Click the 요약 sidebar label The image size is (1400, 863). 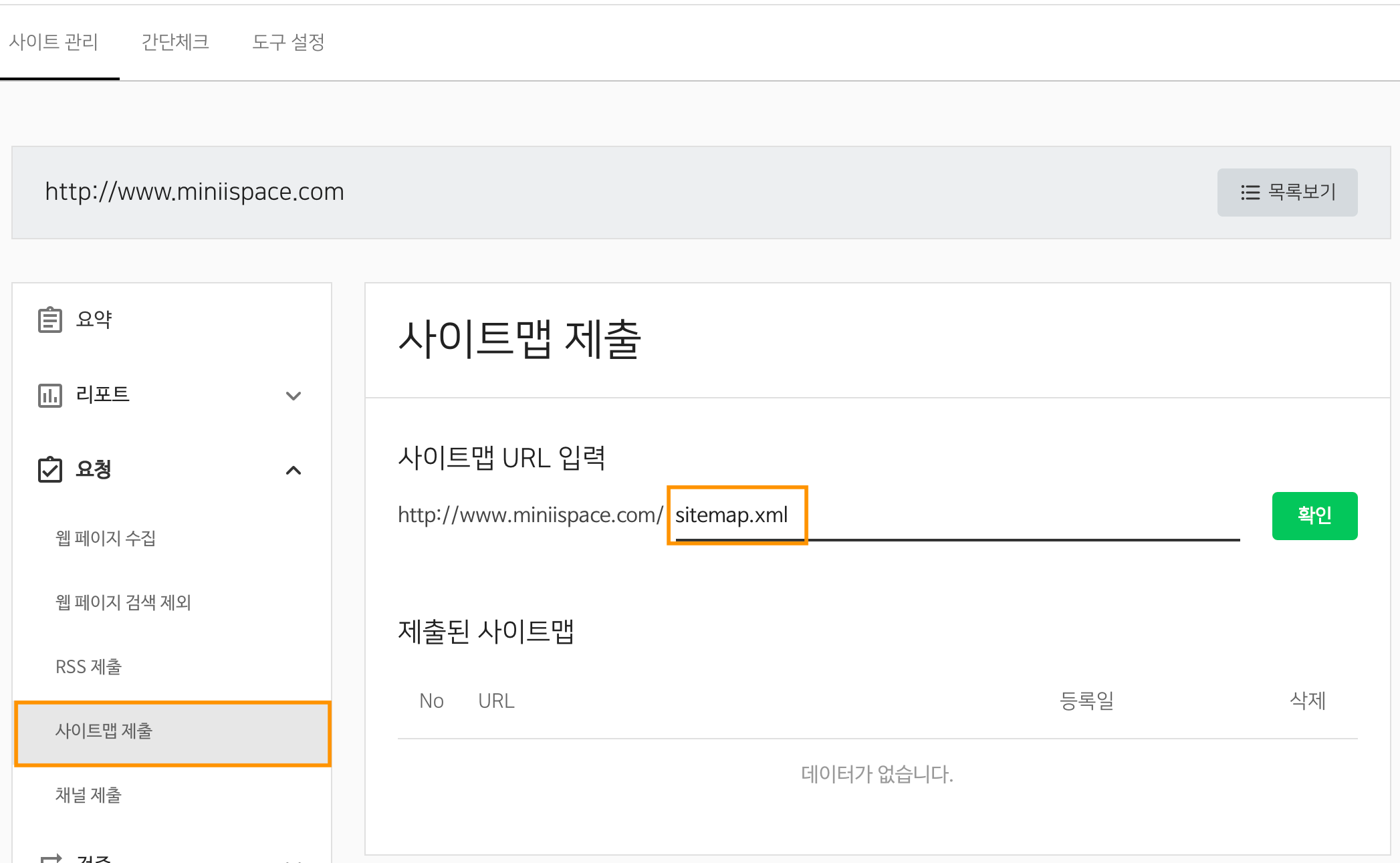click(94, 320)
